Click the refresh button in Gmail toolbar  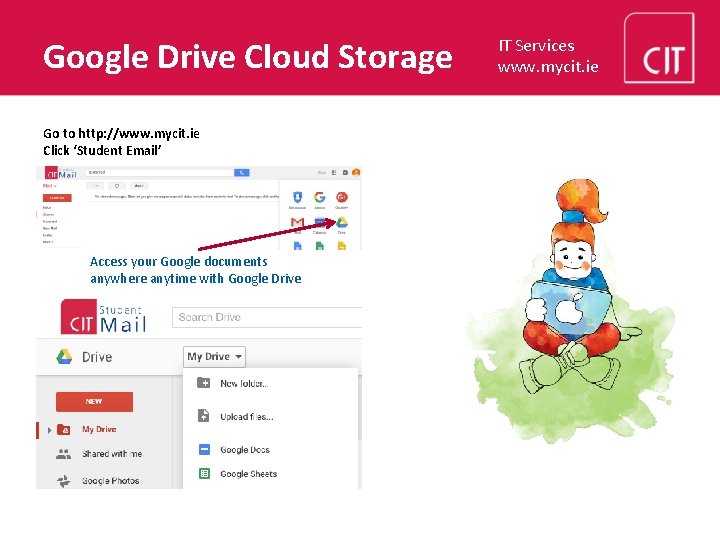pyautogui.click(x=117, y=186)
